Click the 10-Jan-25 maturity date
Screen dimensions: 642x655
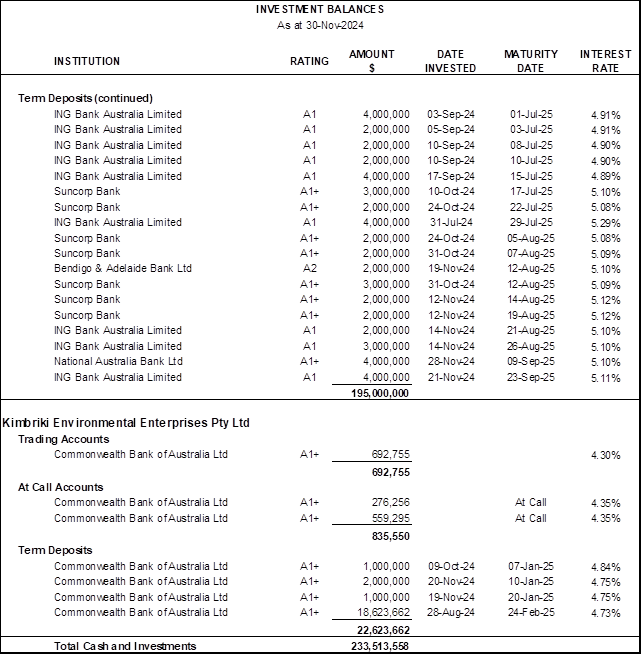click(x=531, y=581)
